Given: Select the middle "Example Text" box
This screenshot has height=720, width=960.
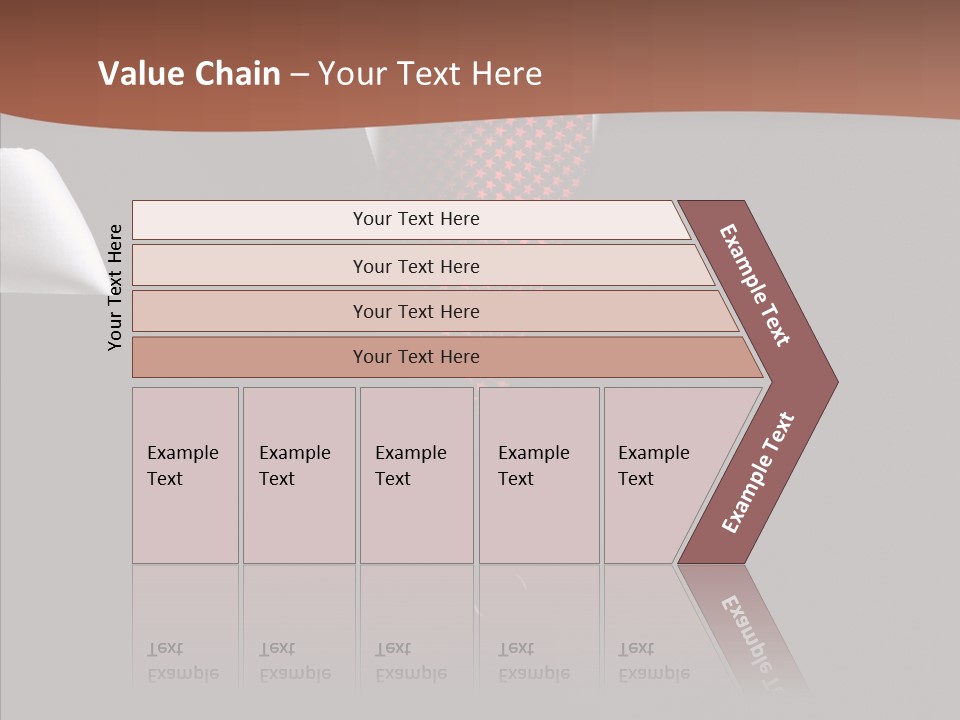Looking at the screenshot, I should [416, 475].
